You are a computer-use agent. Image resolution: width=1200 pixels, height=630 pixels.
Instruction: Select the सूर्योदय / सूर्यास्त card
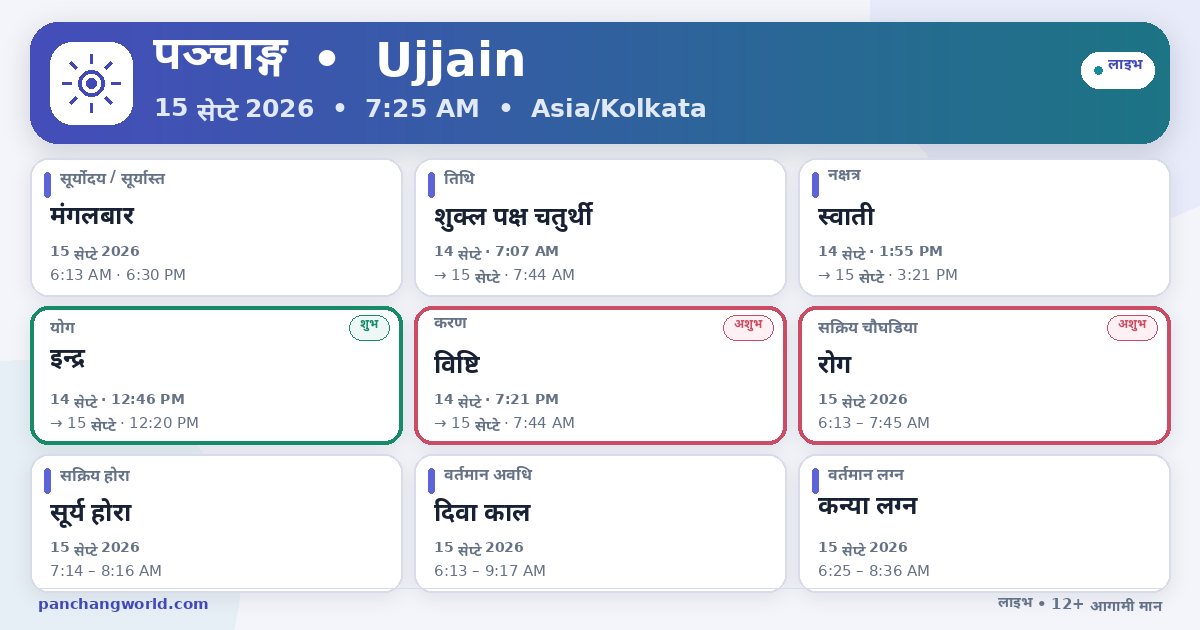tap(216, 227)
